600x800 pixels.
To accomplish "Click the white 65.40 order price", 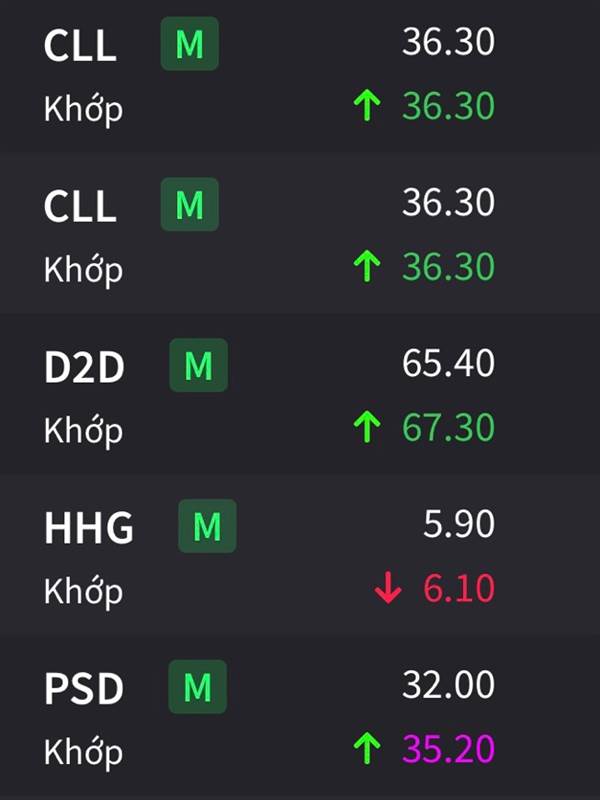I will tap(448, 363).
